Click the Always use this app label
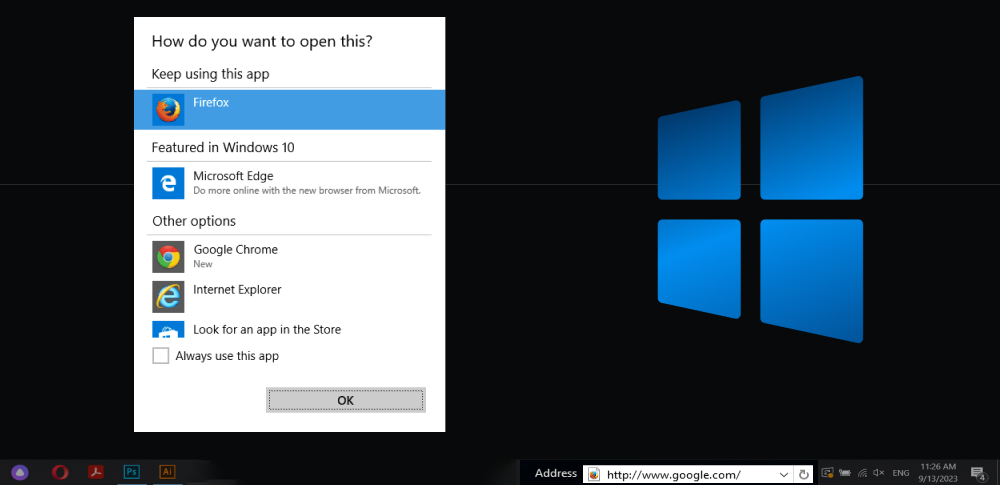This screenshot has width=1000, height=485. pyautogui.click(x=227, y=356)
